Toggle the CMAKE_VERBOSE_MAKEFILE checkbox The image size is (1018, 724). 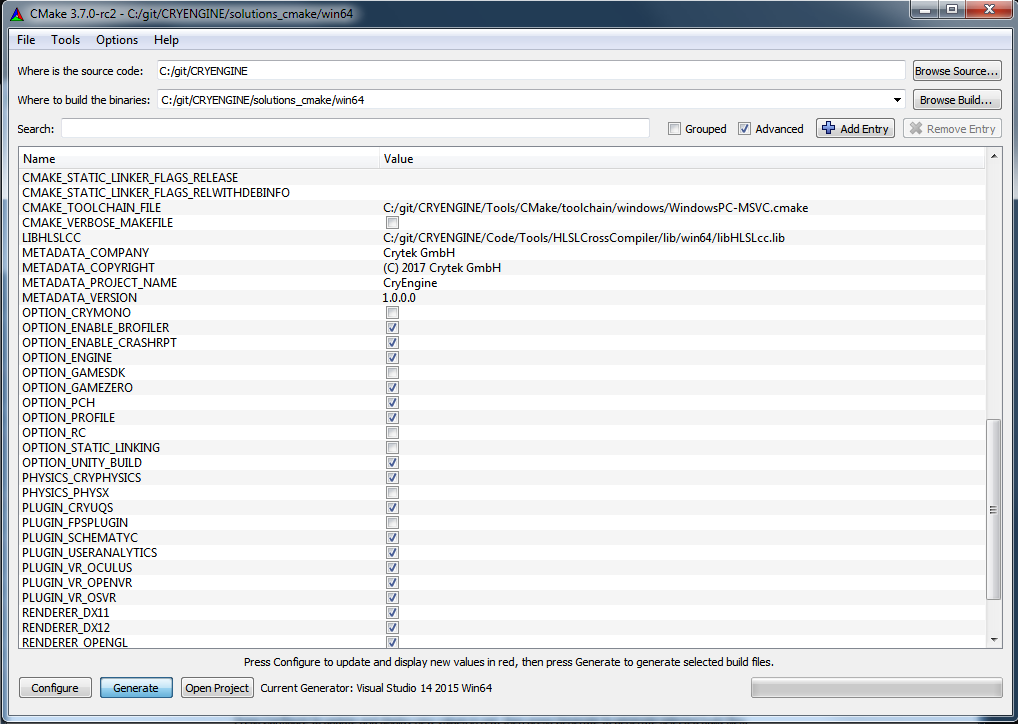pos(392,223)
